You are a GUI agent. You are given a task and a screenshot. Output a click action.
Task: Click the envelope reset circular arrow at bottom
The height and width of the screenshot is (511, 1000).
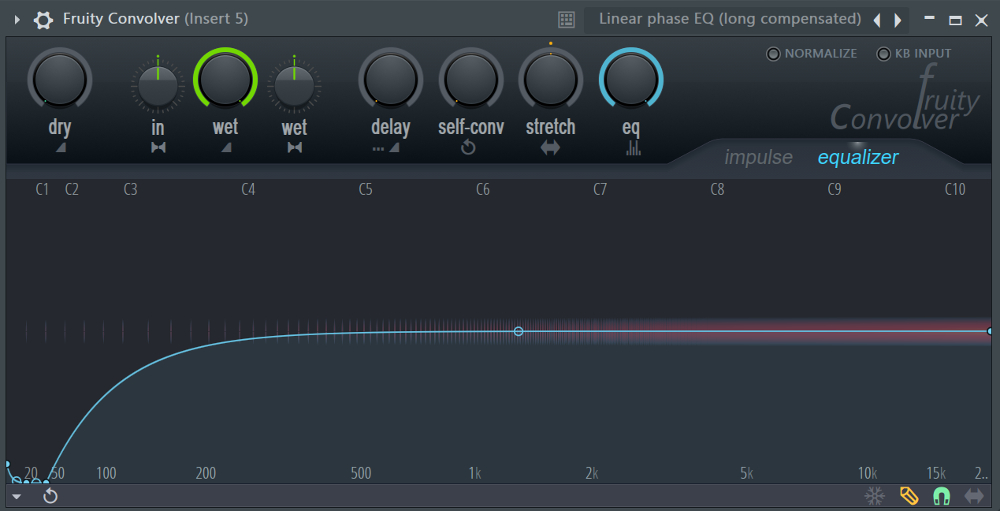coord(50,496)
